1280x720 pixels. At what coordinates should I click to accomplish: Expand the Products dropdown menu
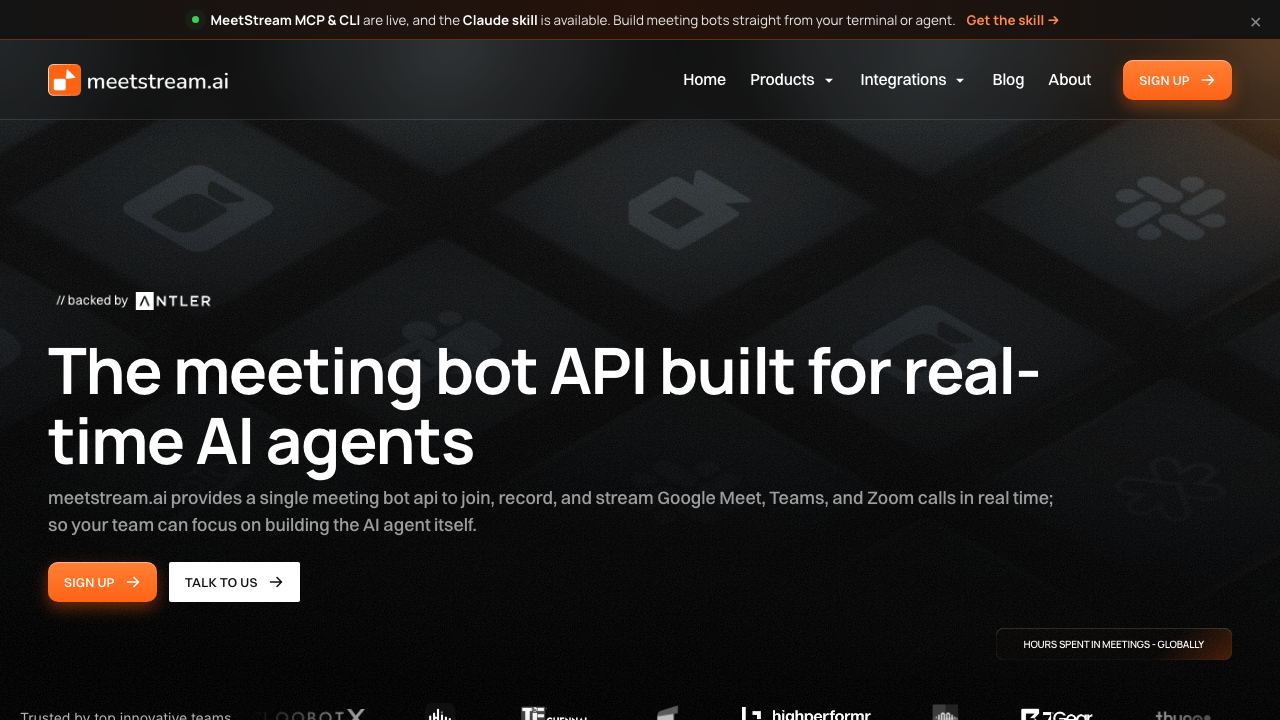click(x=791, y=80)
